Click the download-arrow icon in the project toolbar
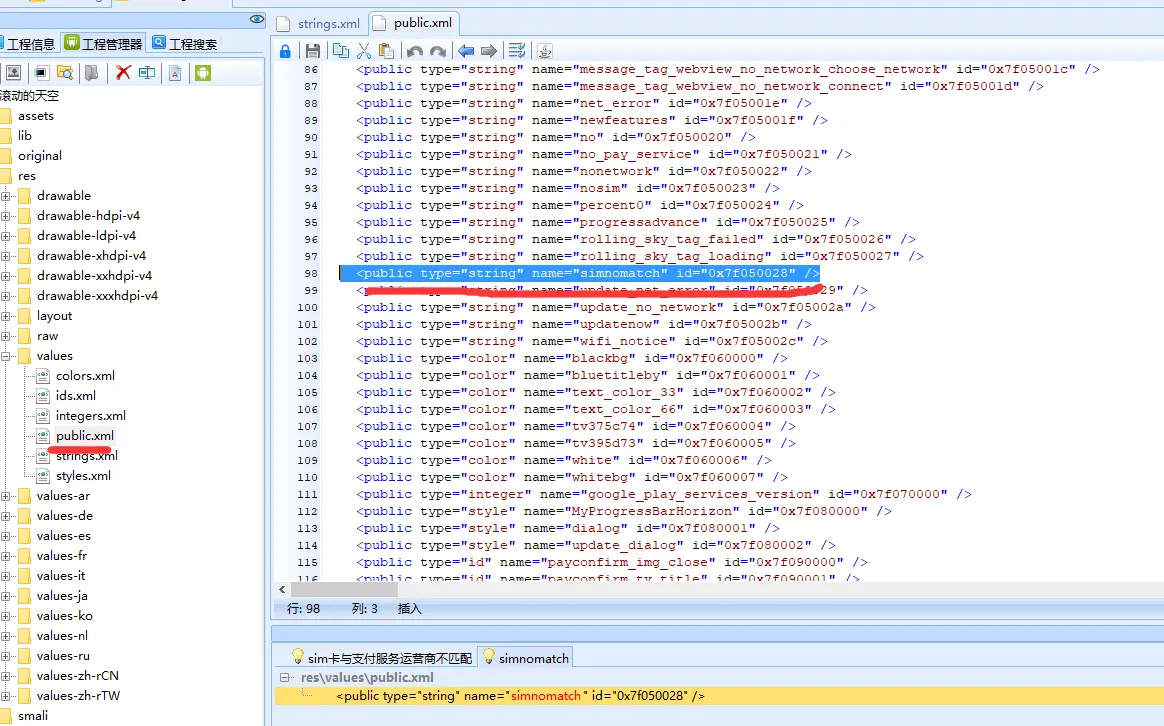The height and width of the screenshot is (726, 1164). 13,72
